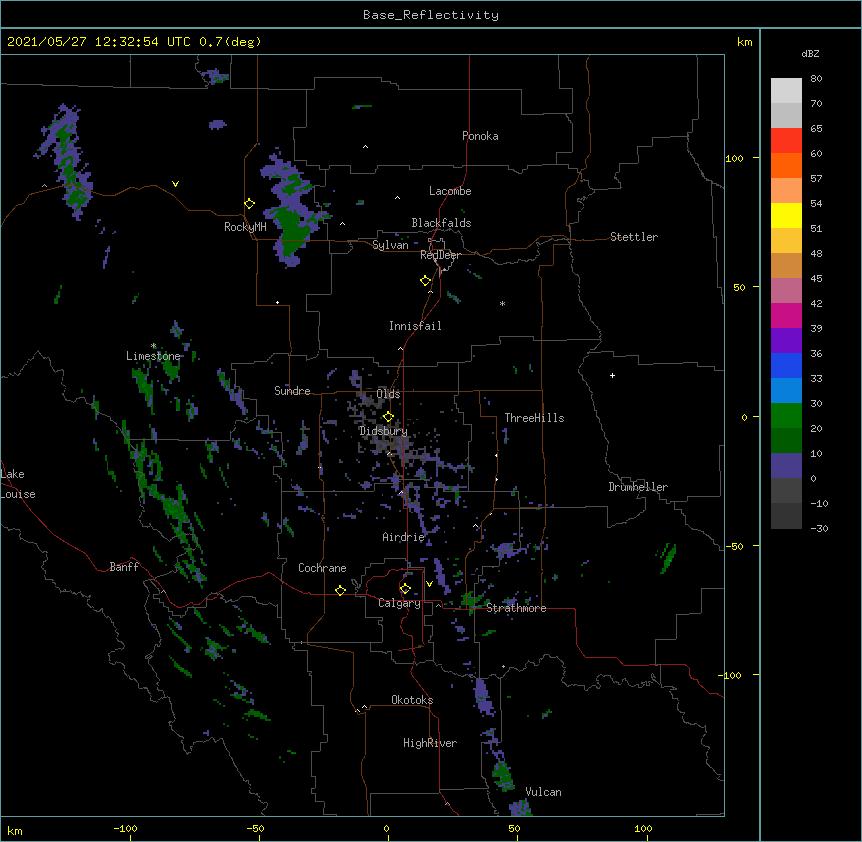Click the Airdrie city label
The width and height of the screenshot is (862, 842).
[404, 537]
